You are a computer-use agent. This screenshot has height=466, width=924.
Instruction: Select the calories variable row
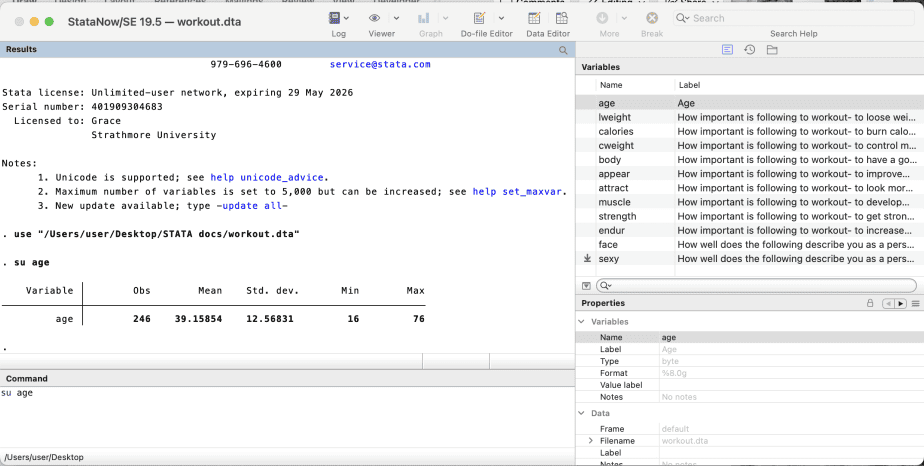click(750, 131)
